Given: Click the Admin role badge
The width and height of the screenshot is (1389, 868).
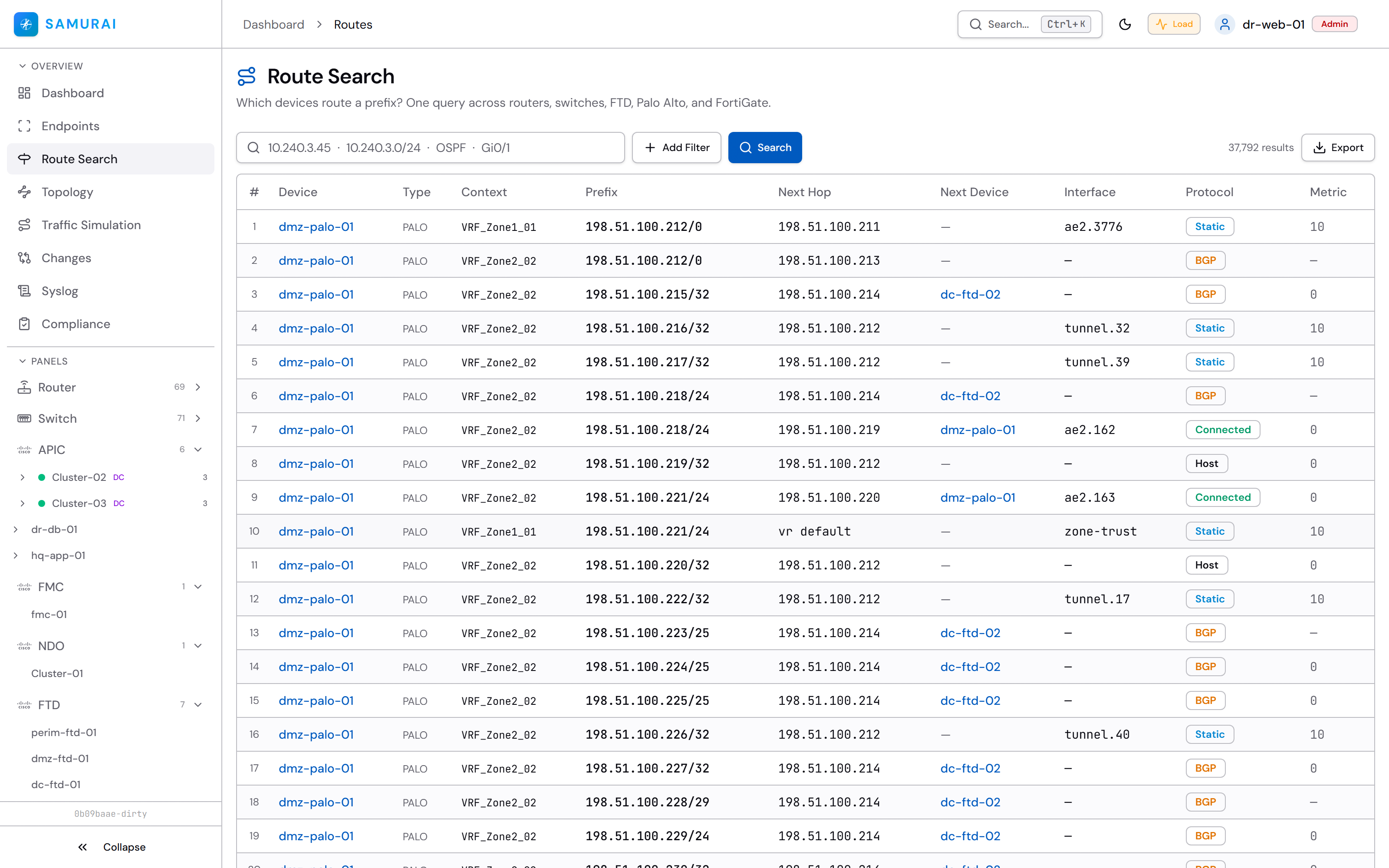Looking at the screenshot, I should [1334, 24].
